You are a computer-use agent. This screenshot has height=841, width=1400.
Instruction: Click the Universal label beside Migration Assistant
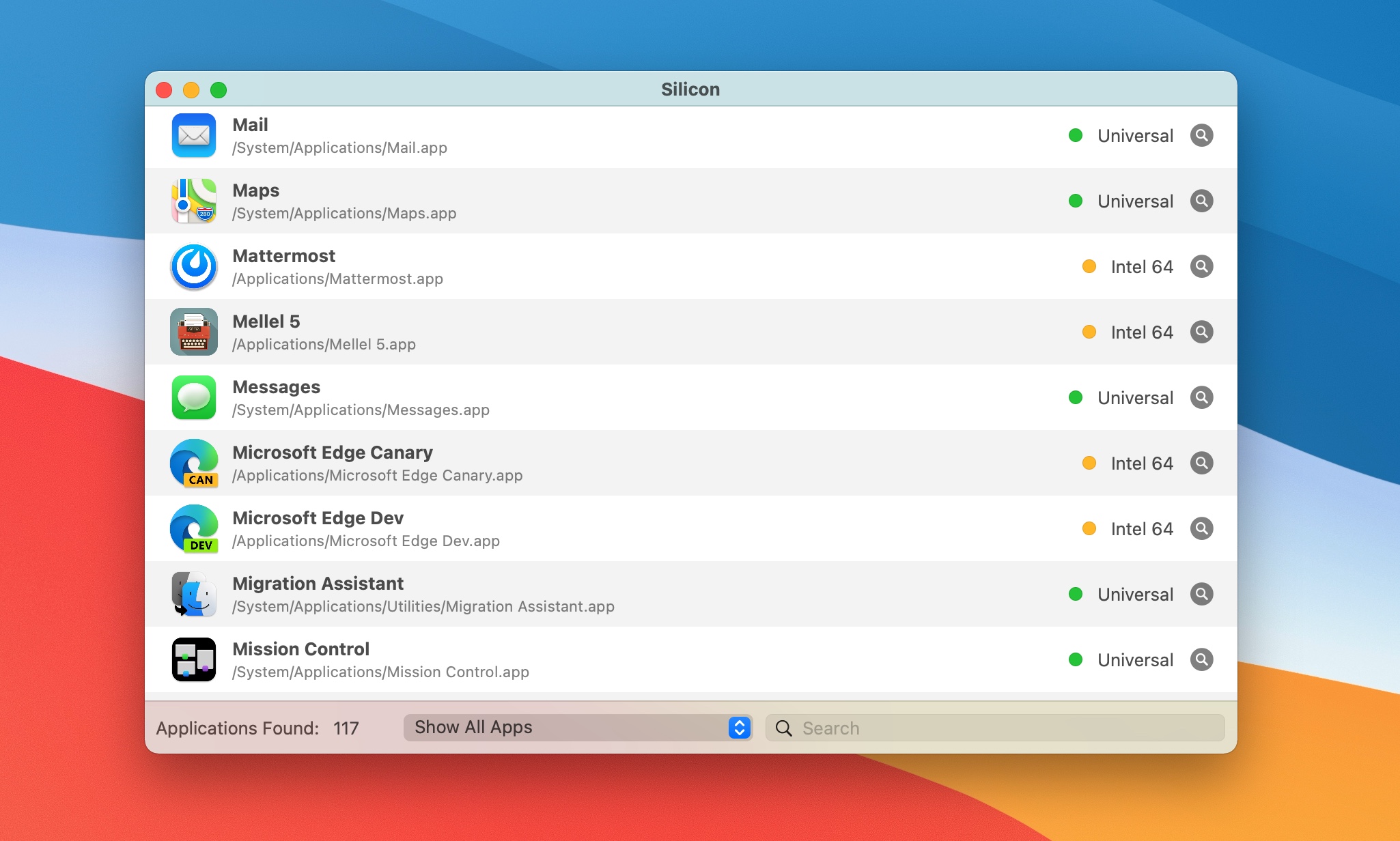(x=1135, y=594)
